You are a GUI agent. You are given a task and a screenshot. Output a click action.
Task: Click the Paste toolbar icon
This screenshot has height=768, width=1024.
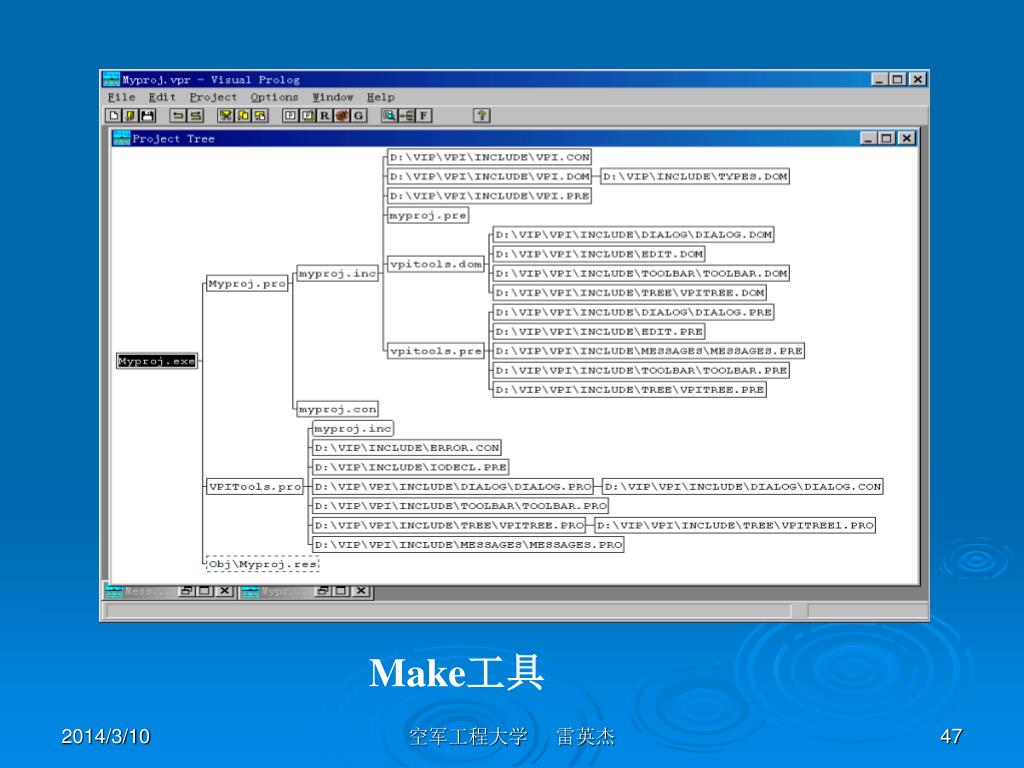(x=260, y=116)
